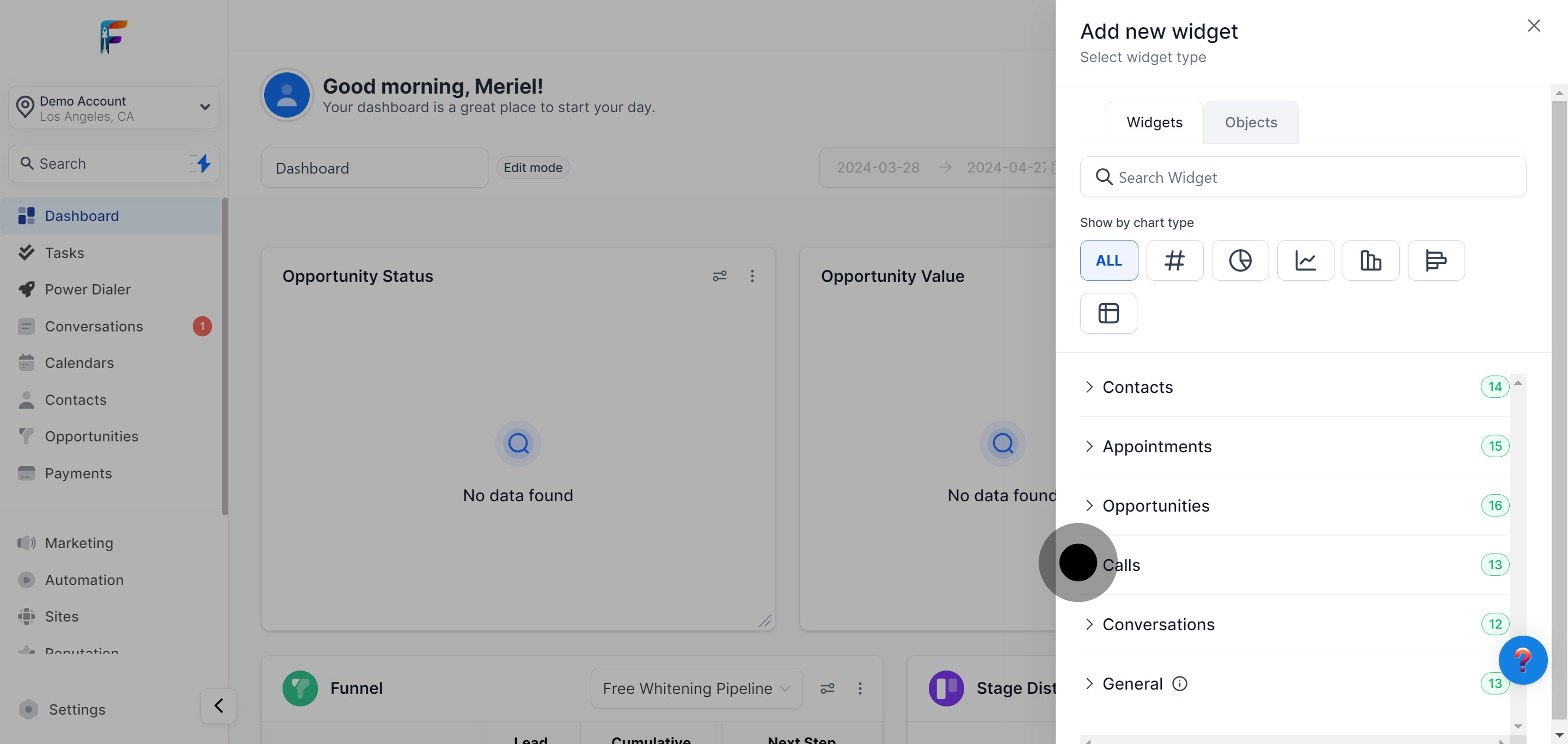Select the ALL chart type filter
Image resolution: width=1568 pixels, height=744 pixels.
[1108, 260]
